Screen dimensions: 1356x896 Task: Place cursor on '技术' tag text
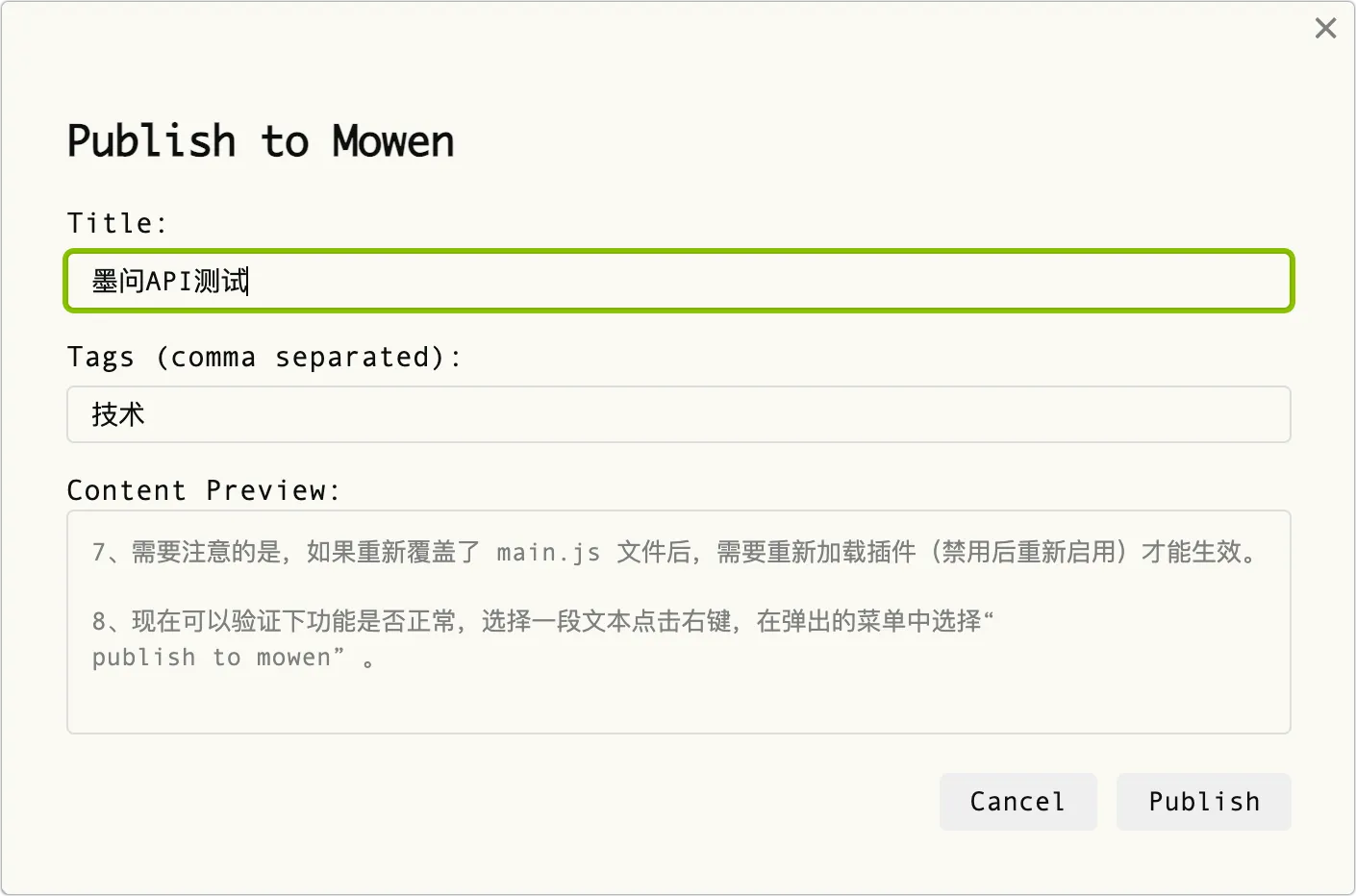coord(118,414)
